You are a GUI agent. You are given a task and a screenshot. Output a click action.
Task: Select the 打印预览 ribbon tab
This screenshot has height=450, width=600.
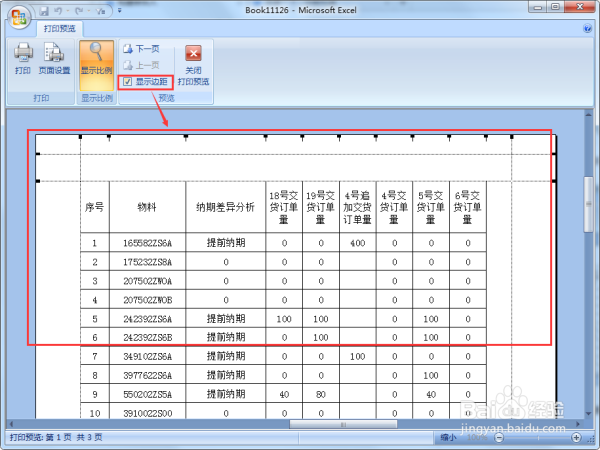pos(60,29)
